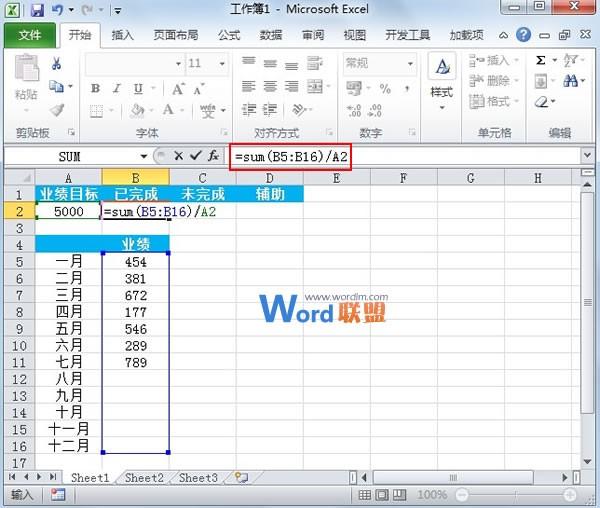This screenshot has height=508, width=600.
Task: Switch to the Sheet2 worksheet tab
Action: pos(144,478)
